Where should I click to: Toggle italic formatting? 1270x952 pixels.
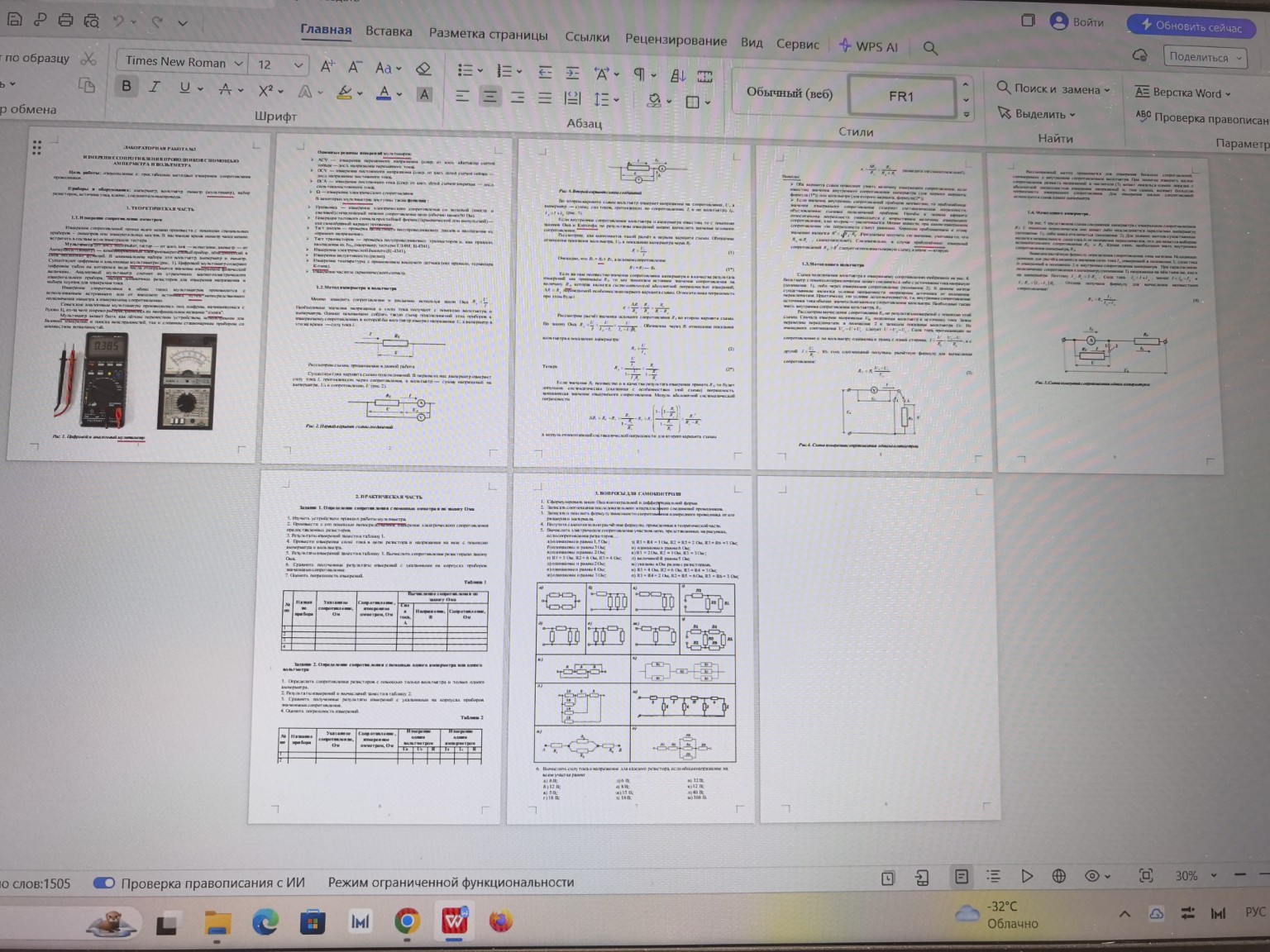154,87
